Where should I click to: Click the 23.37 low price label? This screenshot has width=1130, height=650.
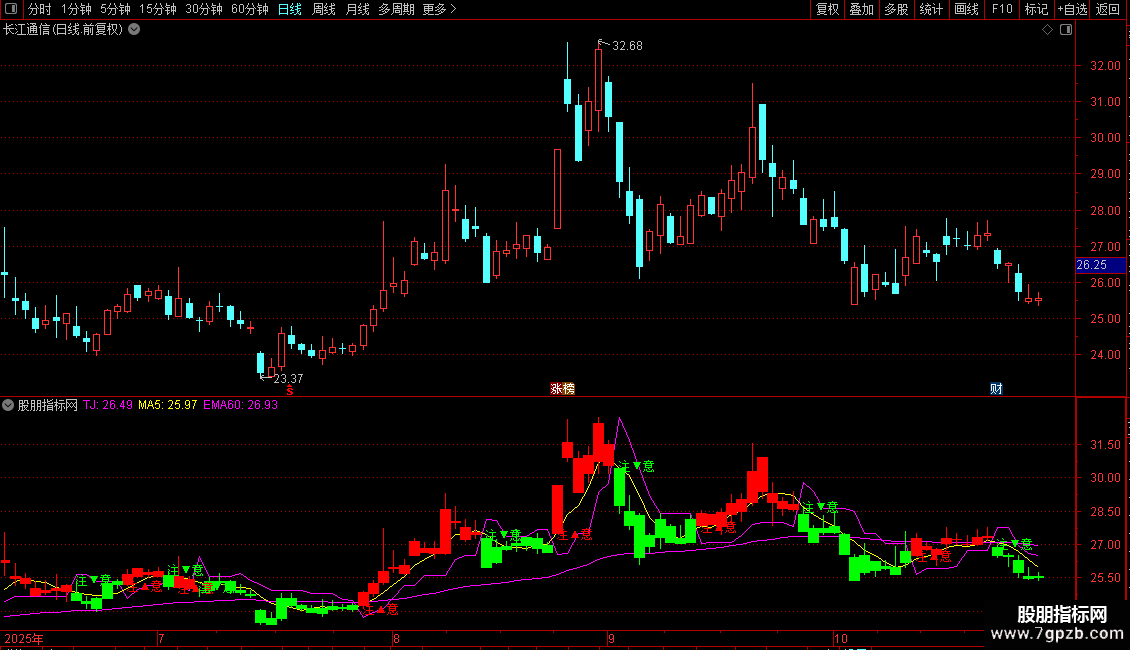[288, 378]
